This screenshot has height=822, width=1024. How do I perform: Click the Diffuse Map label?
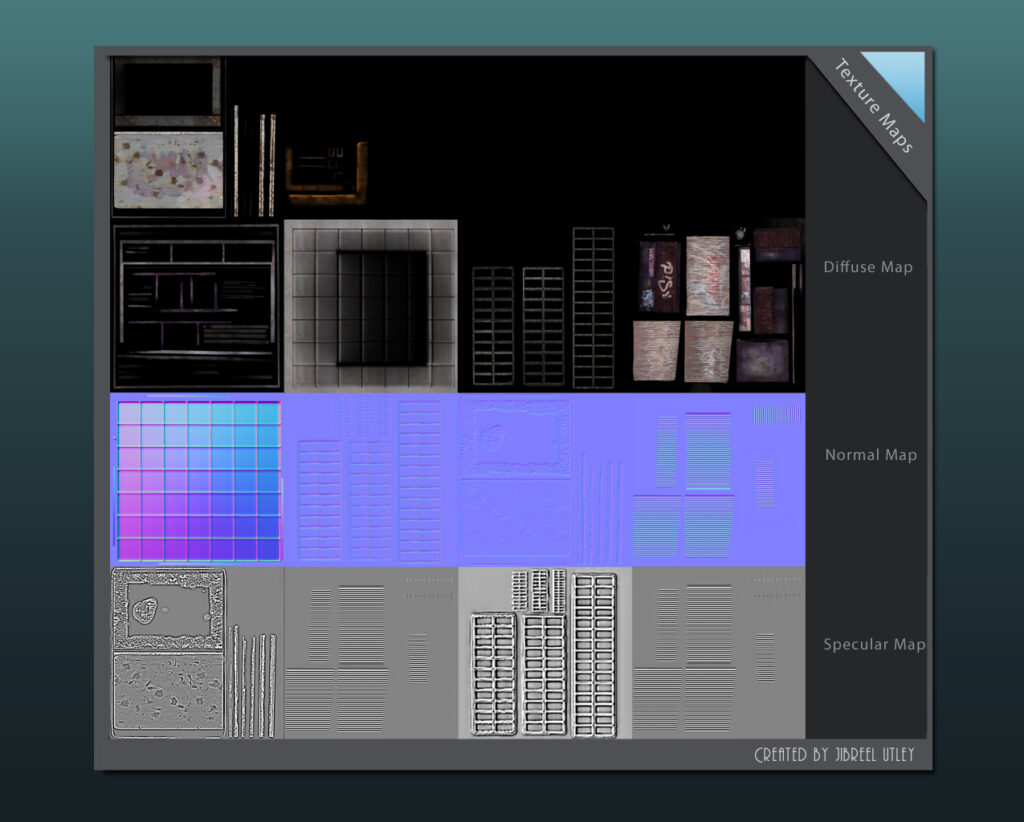(x=867, y=267)
